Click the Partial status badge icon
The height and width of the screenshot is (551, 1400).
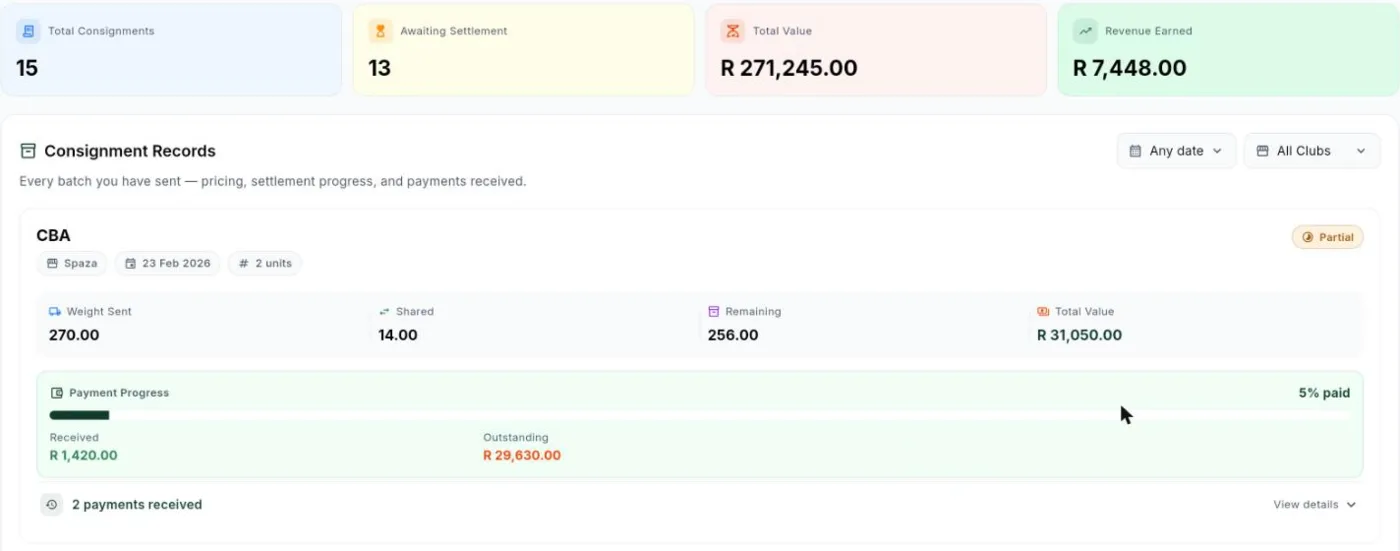[x=1308, y=238]
